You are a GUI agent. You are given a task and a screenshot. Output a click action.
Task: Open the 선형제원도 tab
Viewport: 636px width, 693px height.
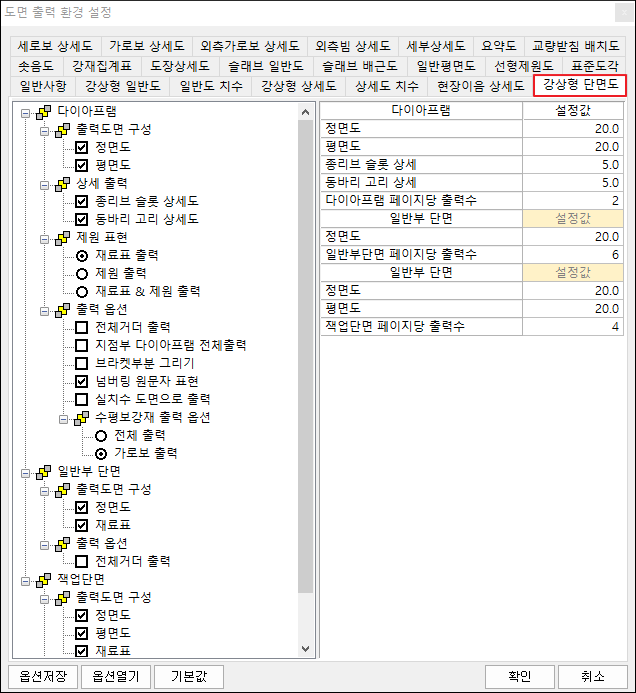[524, 66]
